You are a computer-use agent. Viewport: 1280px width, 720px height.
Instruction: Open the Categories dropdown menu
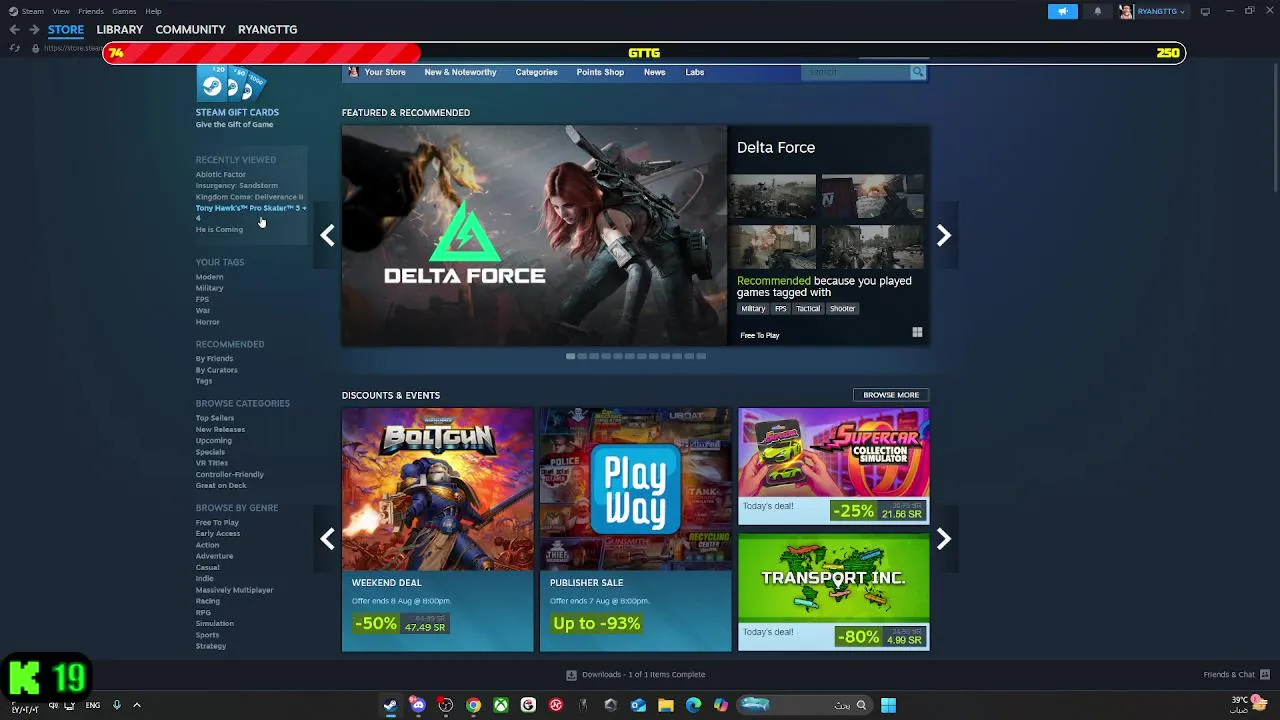[536, 72]
